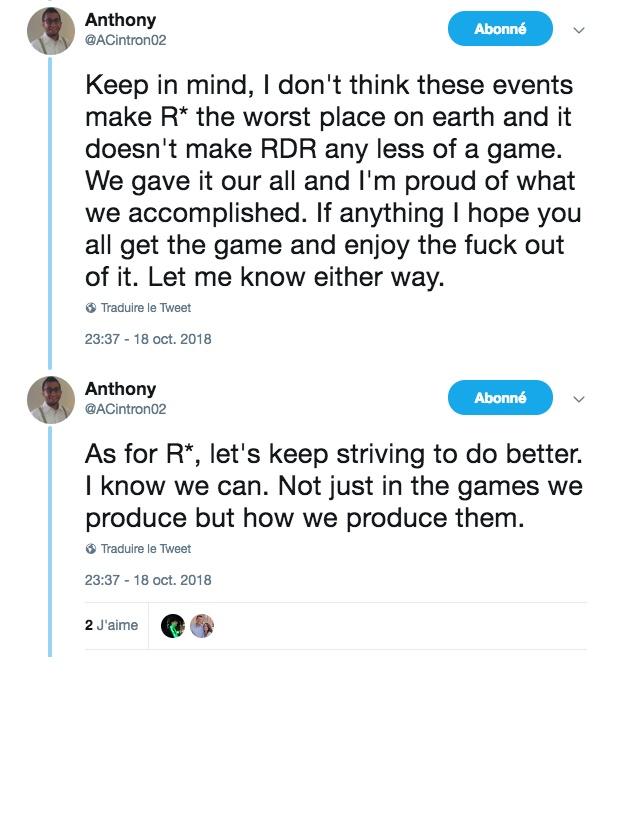Open the second tweet's 23:37 timestamp link
The height and width of the screenshot is (840, 625).
coord(148,580)
